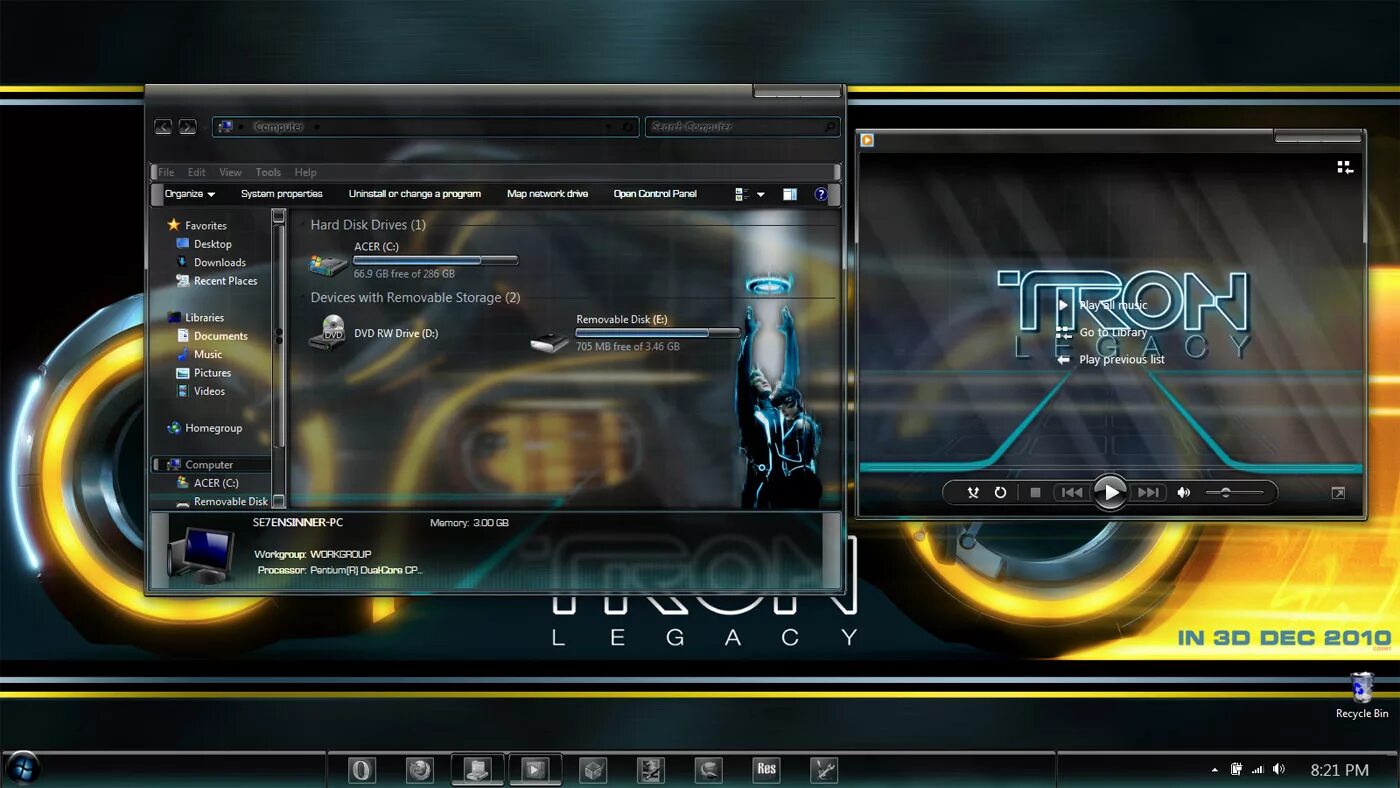Open Downloads in the navigation pane
Viewport: 1400px width, 788px height.
pos(211,262)
